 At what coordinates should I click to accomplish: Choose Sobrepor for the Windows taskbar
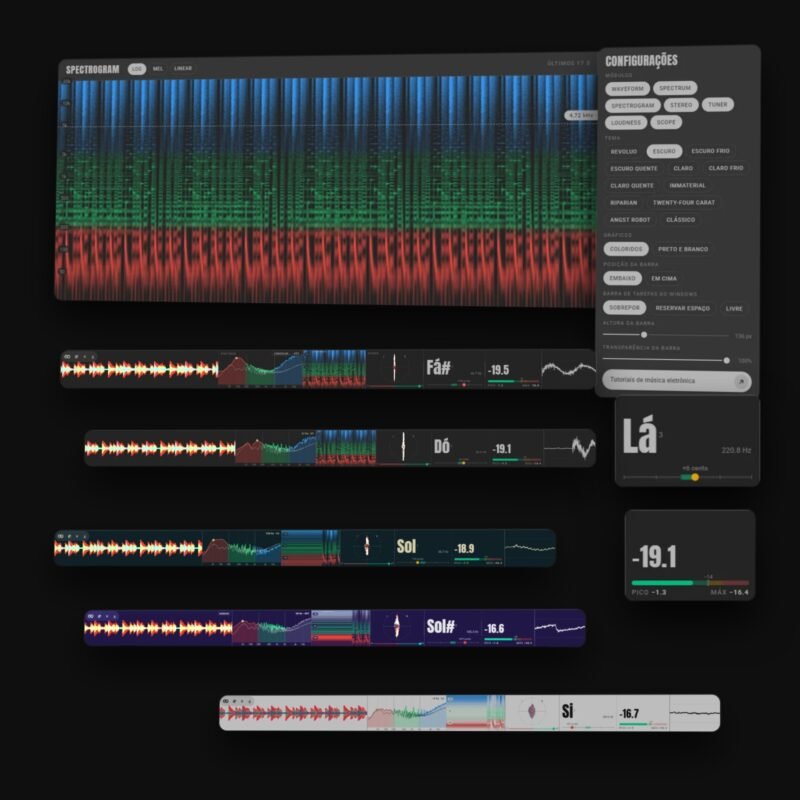(624, 308)
